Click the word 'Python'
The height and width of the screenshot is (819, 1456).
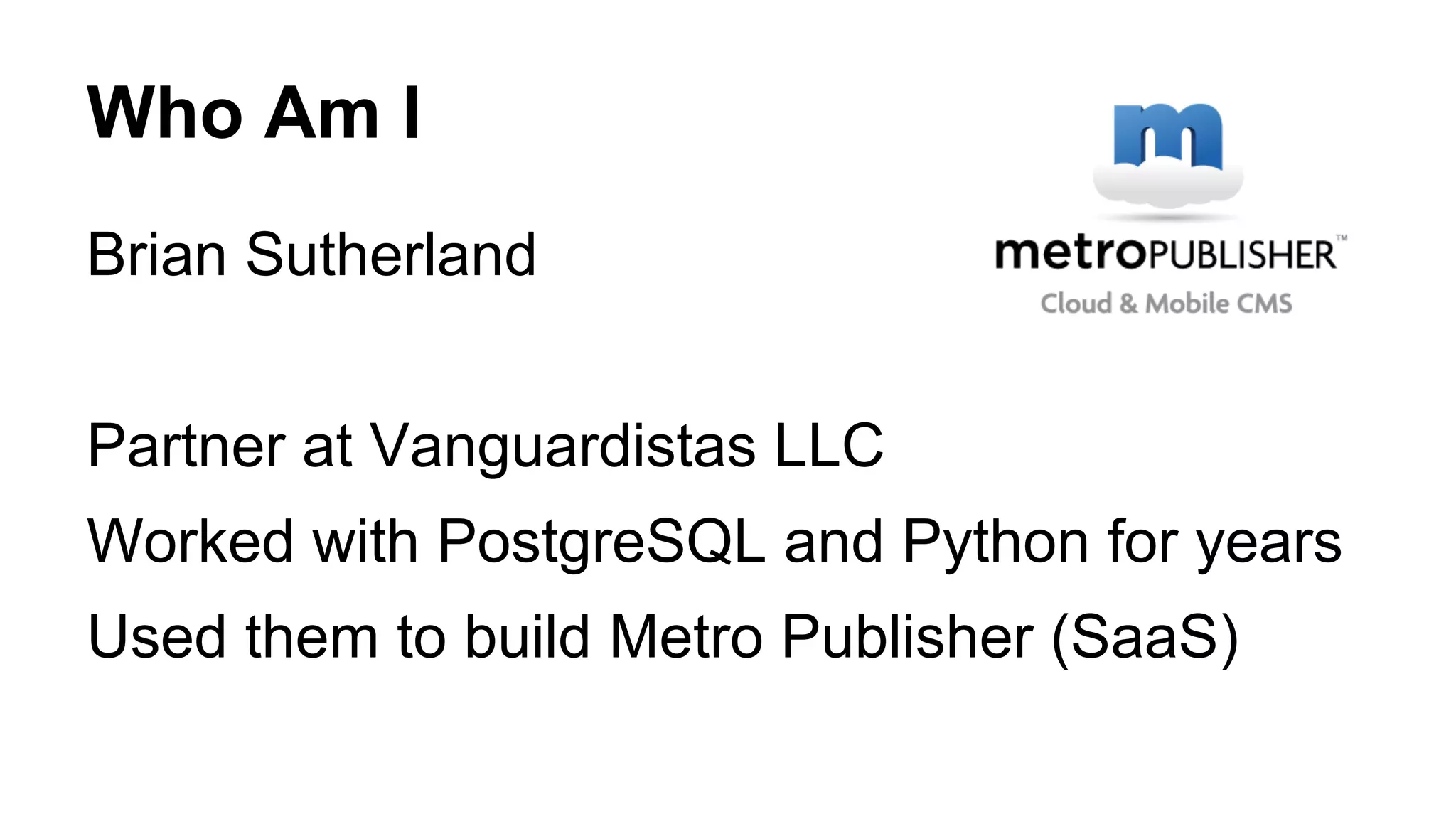[996, 542]
